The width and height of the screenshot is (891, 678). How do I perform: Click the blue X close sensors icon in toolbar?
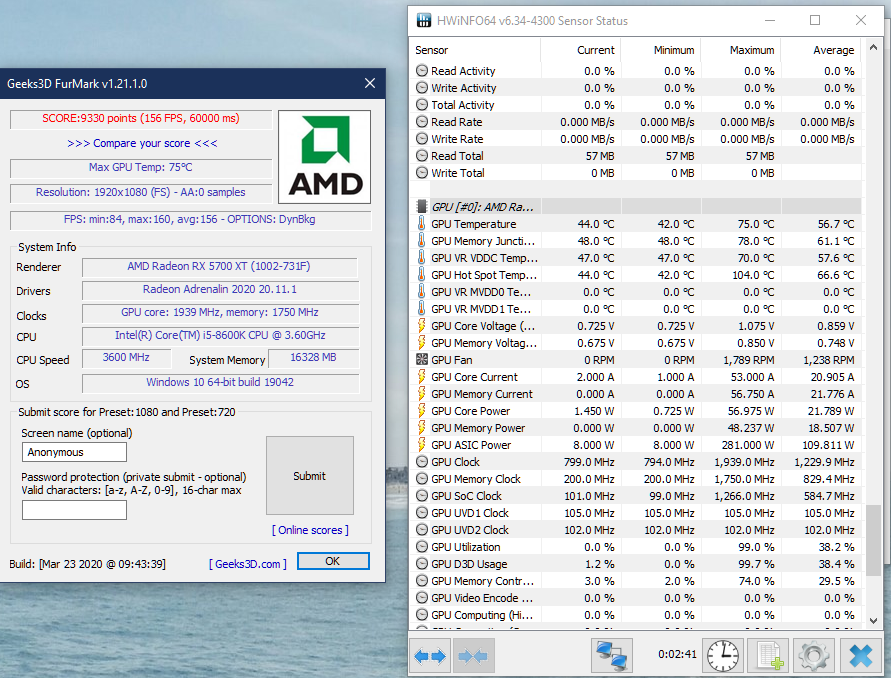click(860, 656)
